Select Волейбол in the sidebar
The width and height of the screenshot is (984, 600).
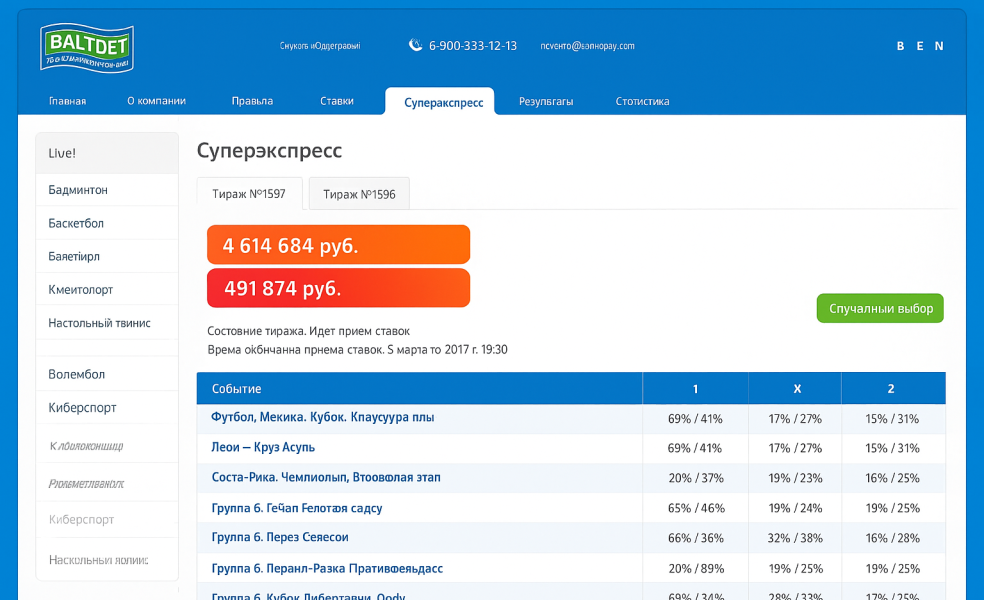pos(107,374)
